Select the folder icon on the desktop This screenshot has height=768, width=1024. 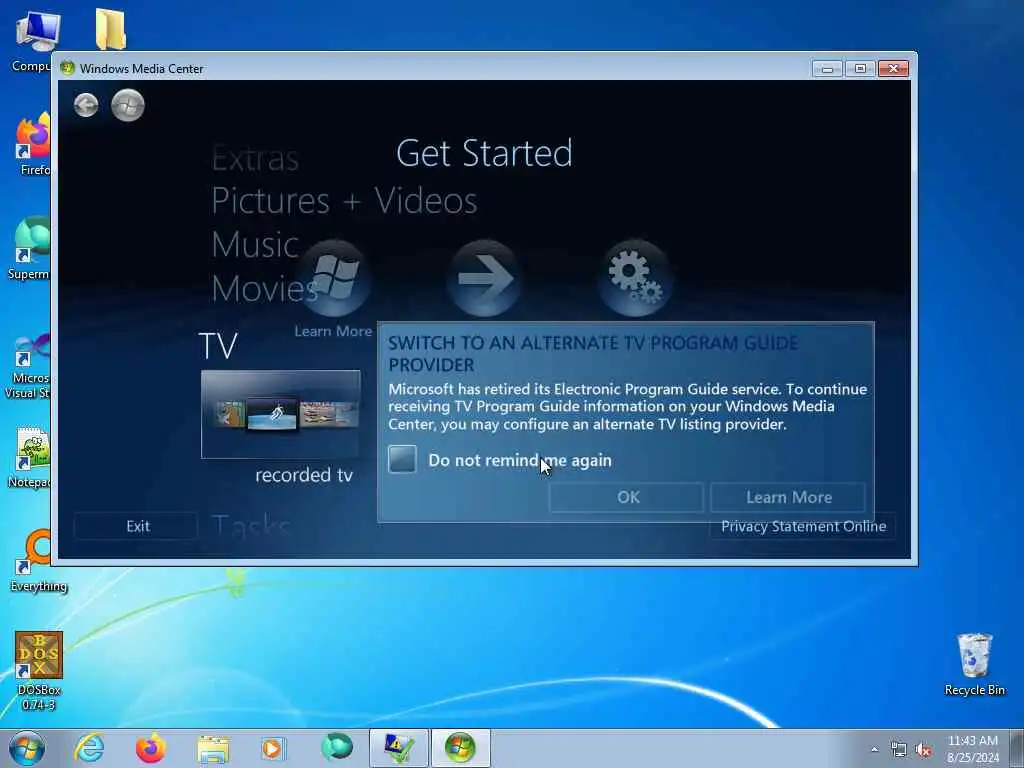coord(110,29)
